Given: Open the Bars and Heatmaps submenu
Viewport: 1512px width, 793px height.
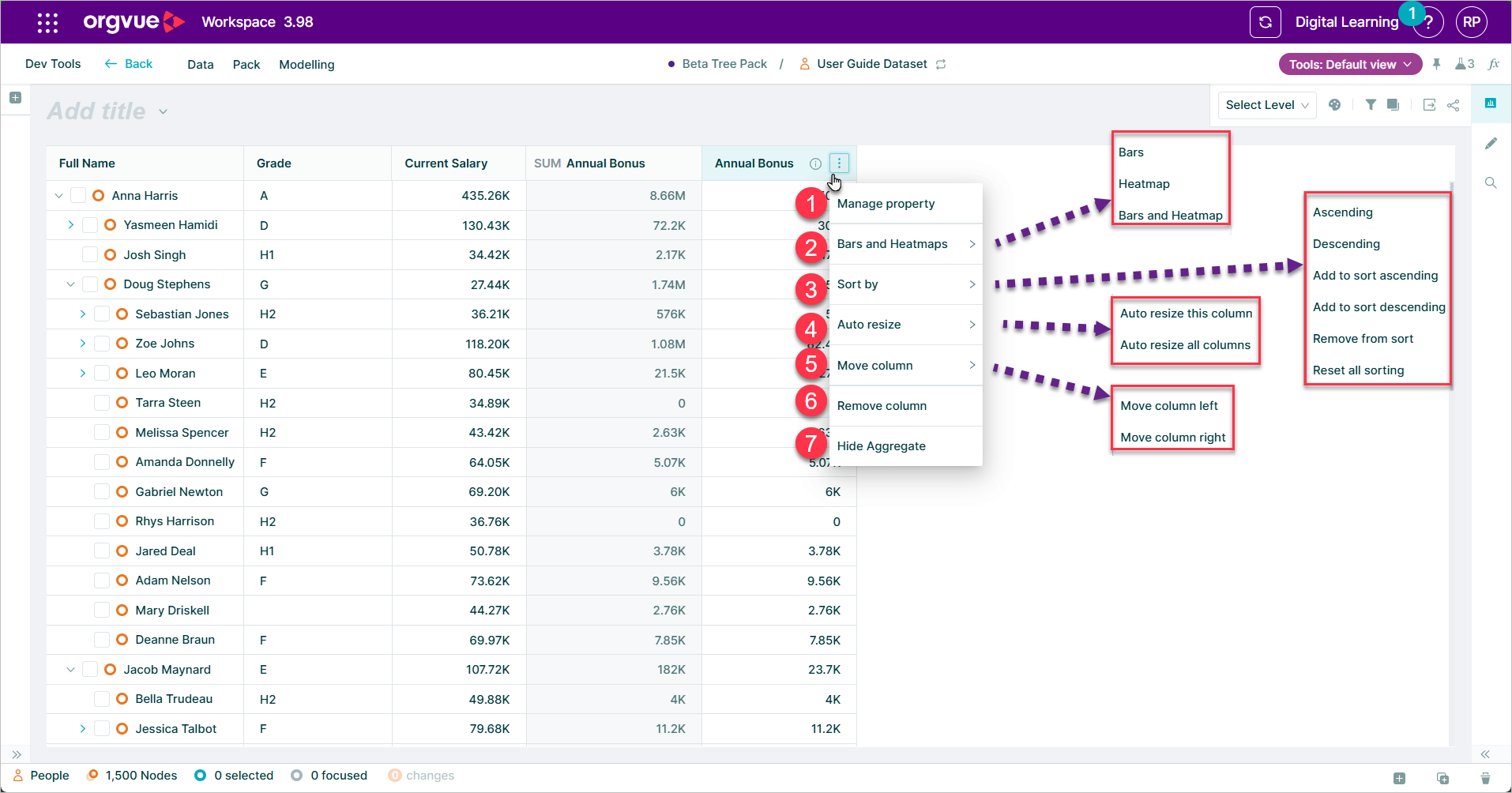Looking at the screenshot, I should (905, 244).
